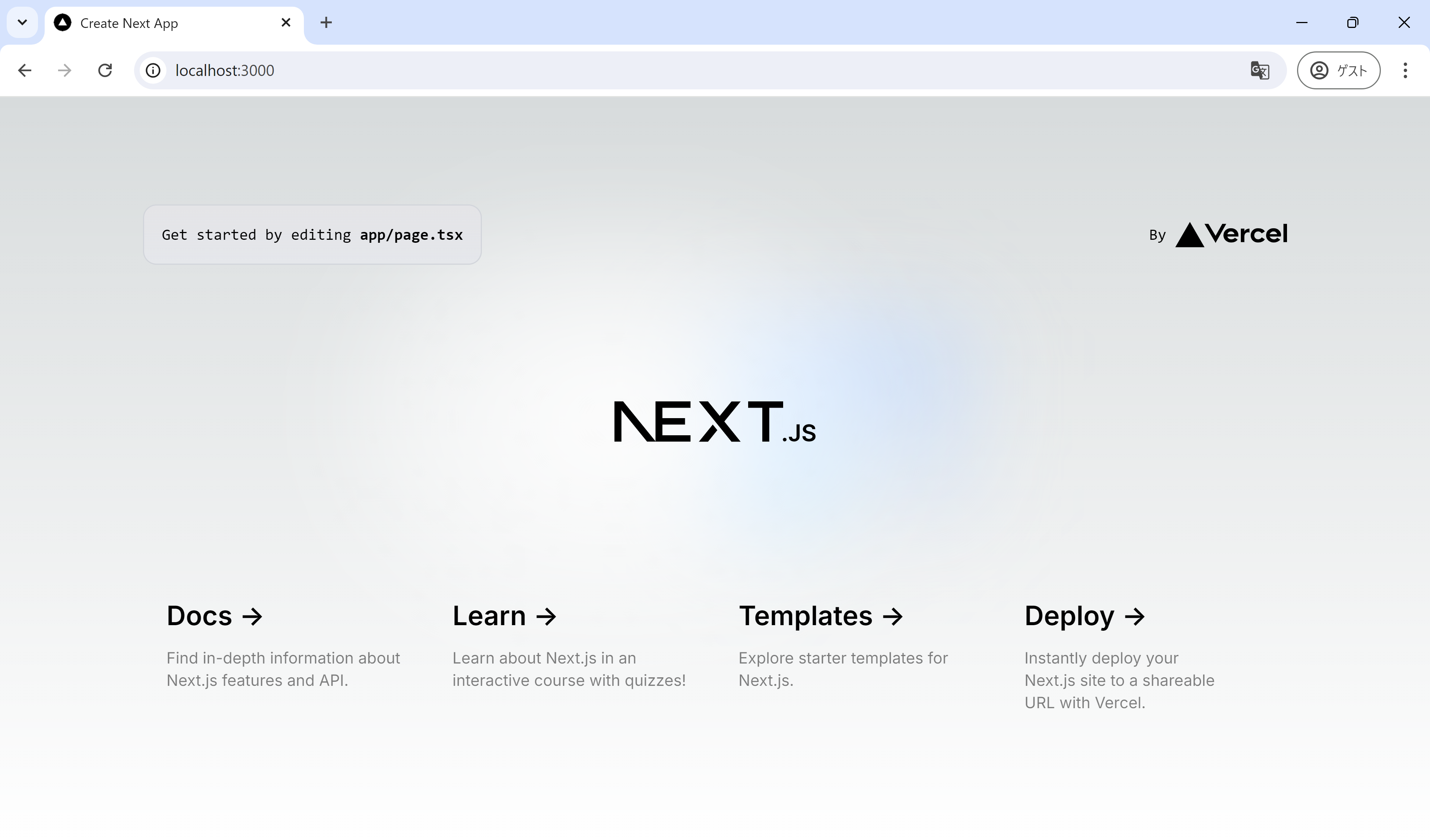This screenshot has height=840, width=1430.
Task: Open the Learn link card
Action: (x=572, y=647)
